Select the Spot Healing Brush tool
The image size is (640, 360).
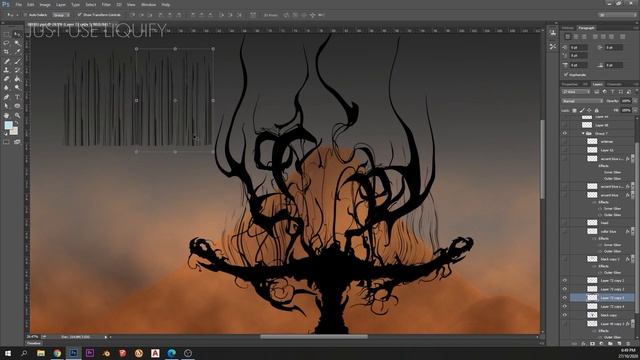[7, 61]
